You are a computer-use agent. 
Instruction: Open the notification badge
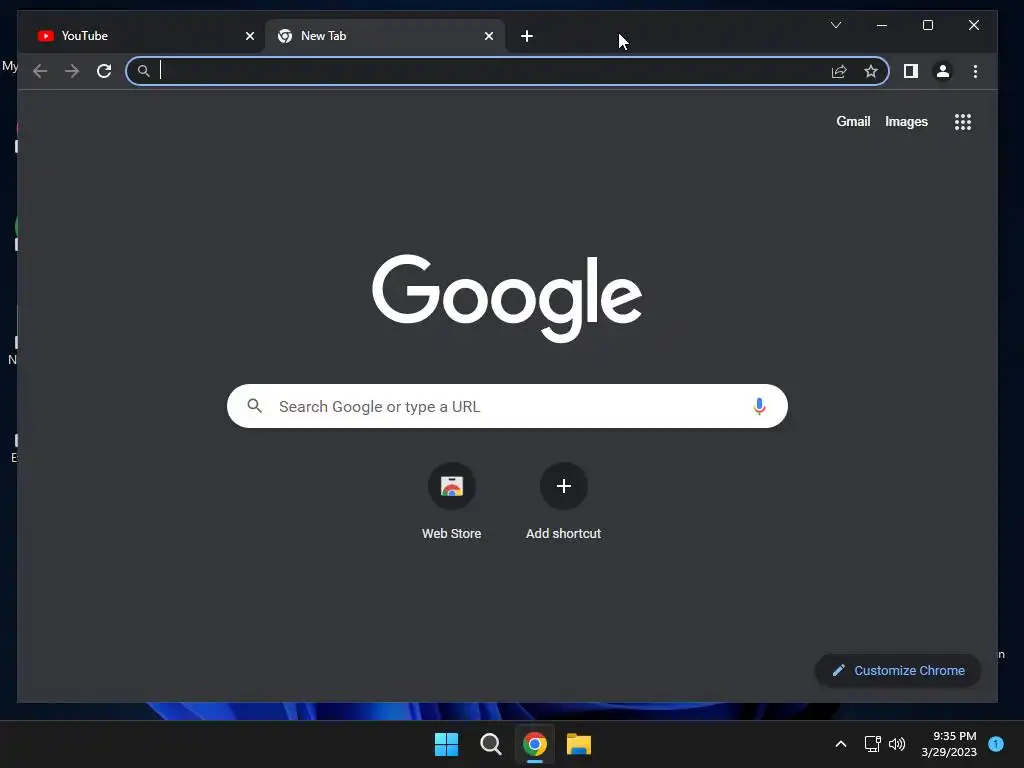[x=996, y=744]
